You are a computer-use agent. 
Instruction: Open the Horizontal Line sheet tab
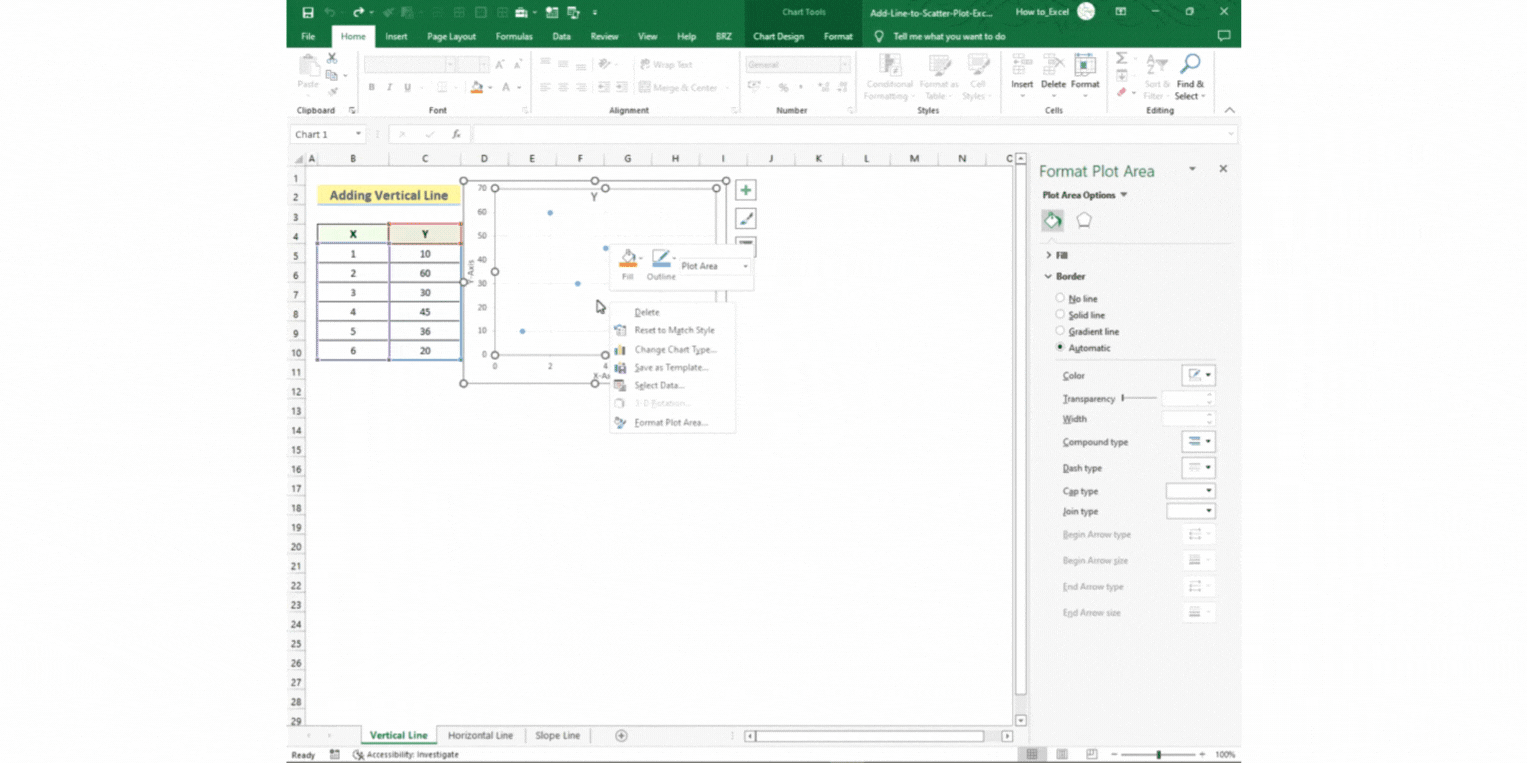[x=481, y=735]
